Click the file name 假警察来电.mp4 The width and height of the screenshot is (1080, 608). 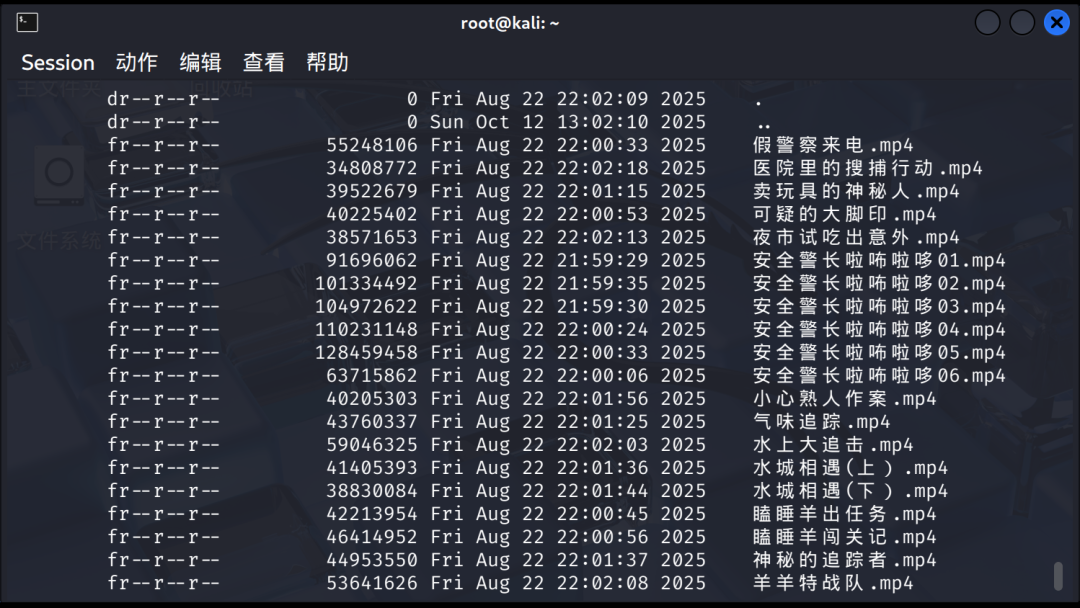tap(833, 145)
